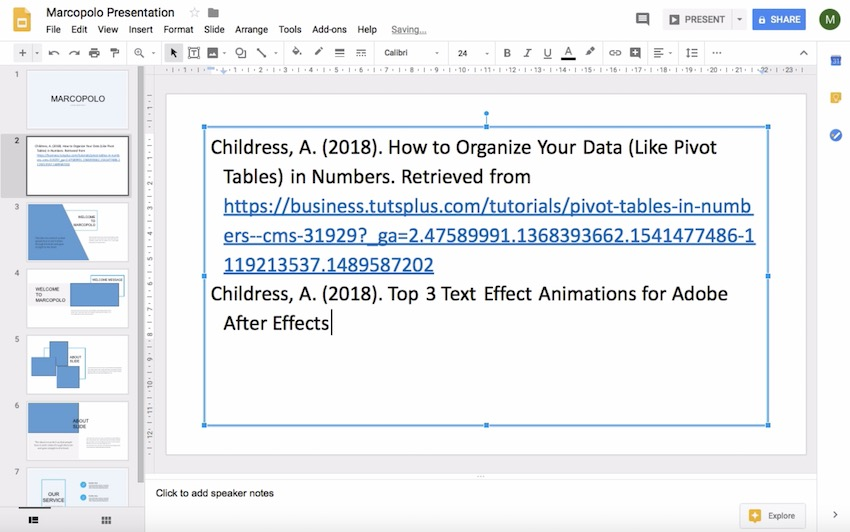The height and width of the screenshot is (532, 850).
Task: Expand the Present button dropdown arrow
Action: click(x=739, y=19)
